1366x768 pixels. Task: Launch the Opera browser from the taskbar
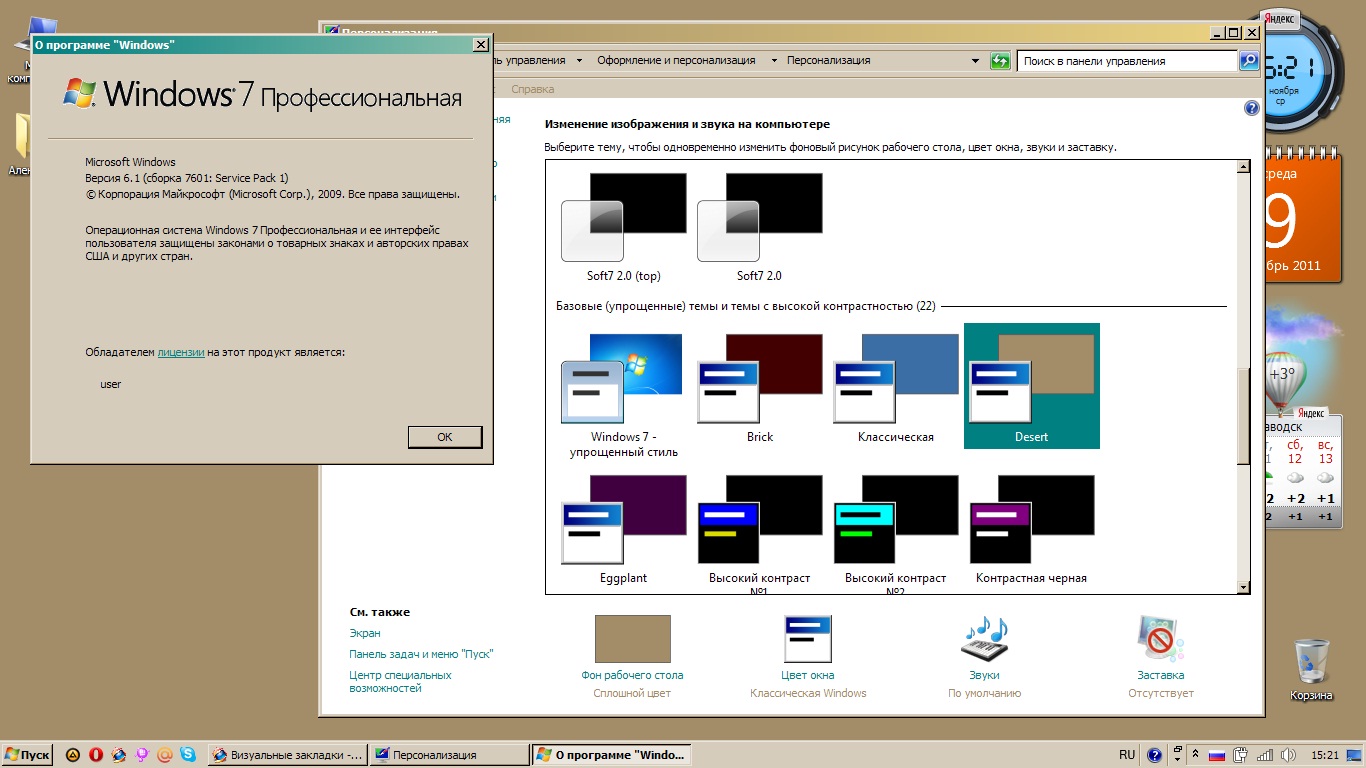tap(96, 755)
